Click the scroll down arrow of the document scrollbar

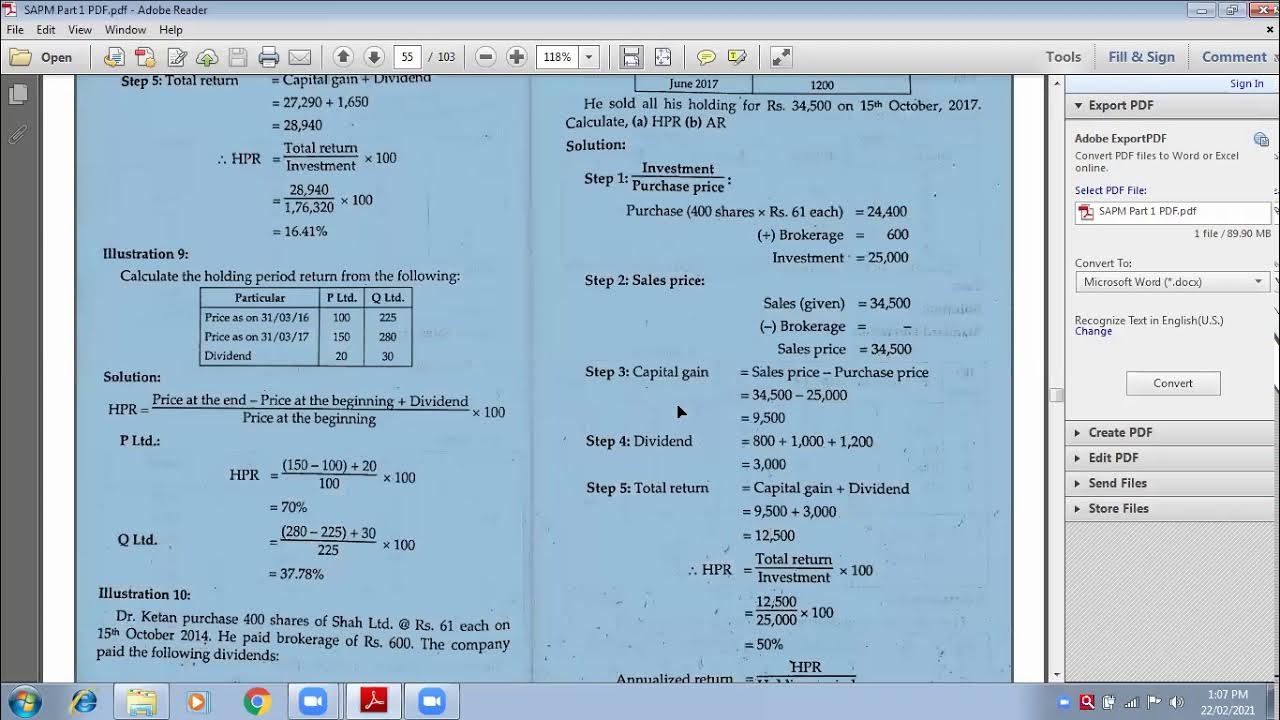(1056, 675)
